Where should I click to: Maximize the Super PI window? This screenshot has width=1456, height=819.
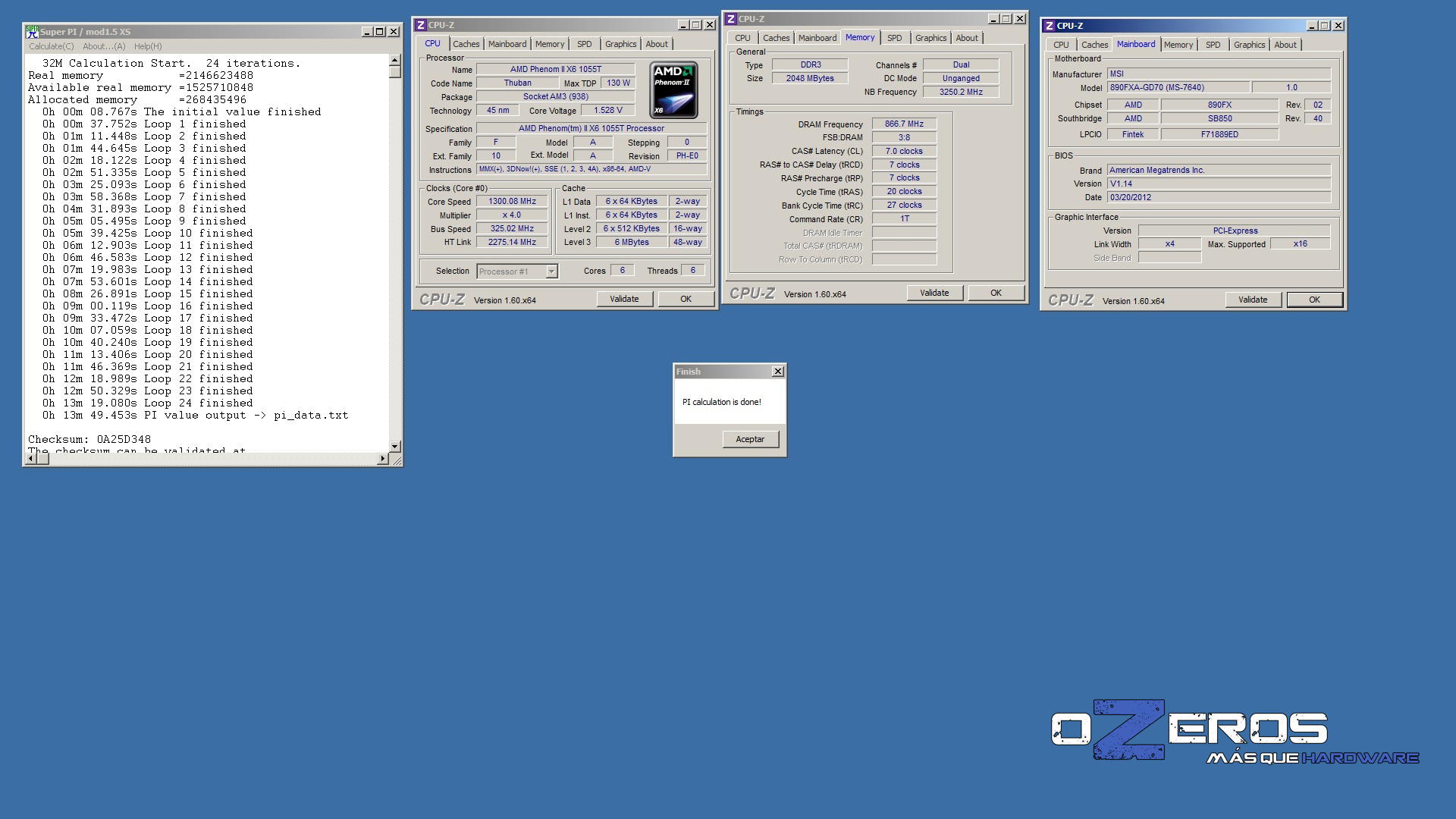point(380,32)
